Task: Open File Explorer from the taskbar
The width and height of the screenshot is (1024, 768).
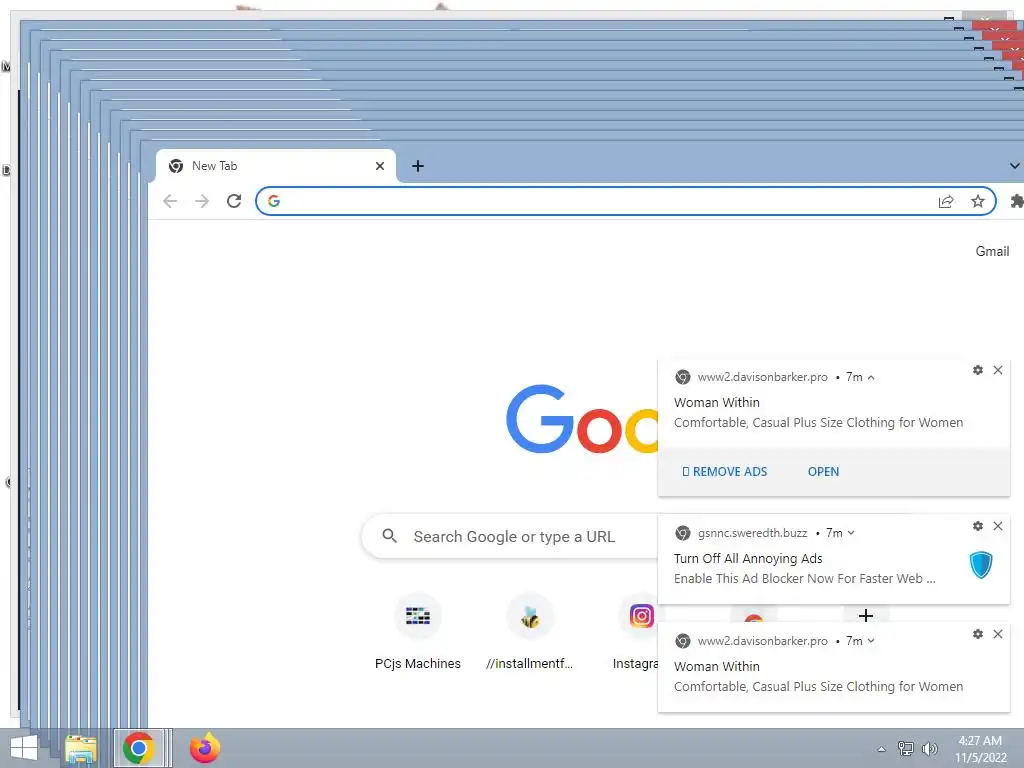Action: point(81,748)
